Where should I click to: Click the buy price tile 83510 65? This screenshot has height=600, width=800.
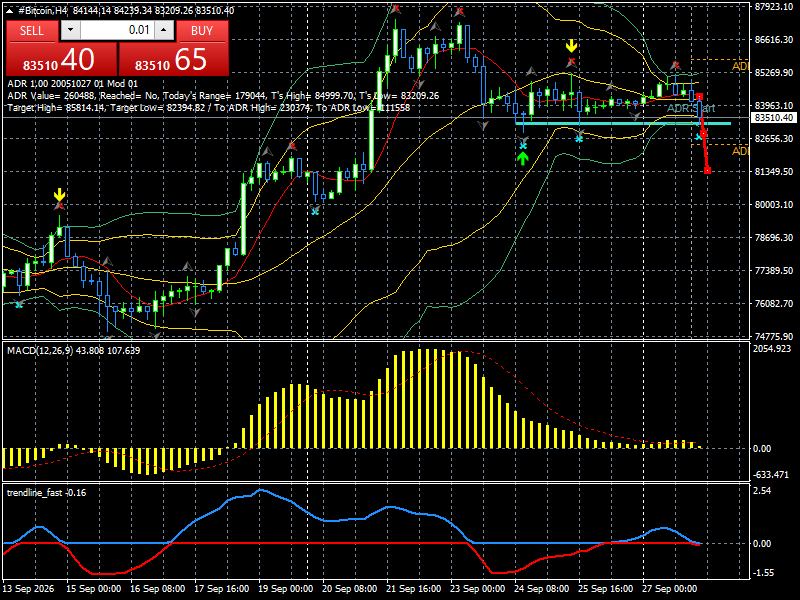coord(173,59)
